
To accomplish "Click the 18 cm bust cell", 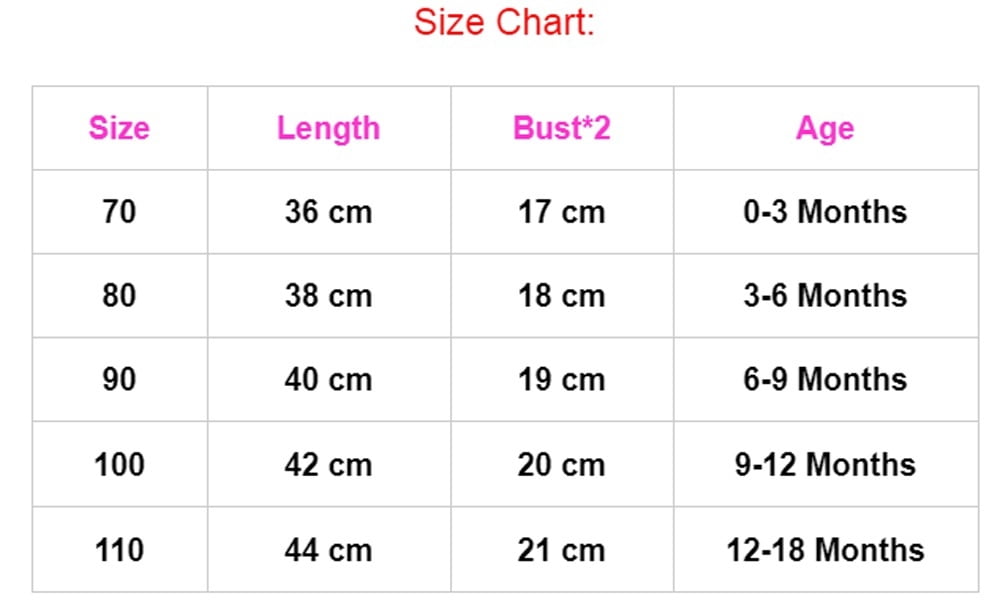I will point(561,296).
